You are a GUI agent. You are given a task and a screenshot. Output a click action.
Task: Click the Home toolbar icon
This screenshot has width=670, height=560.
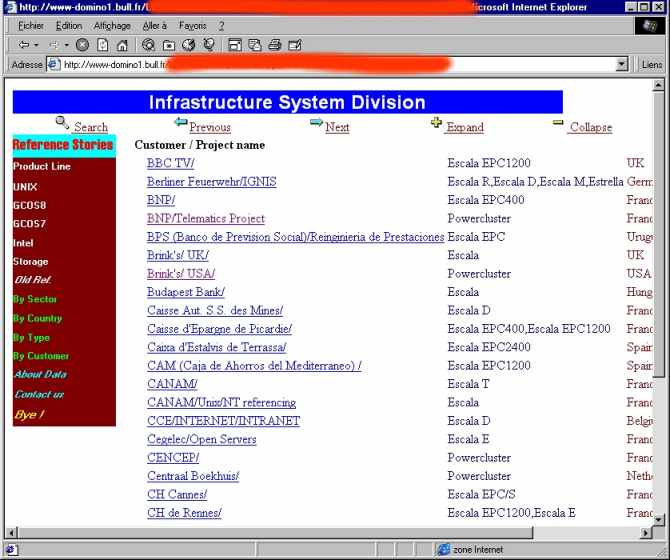[x=122, y=44]
